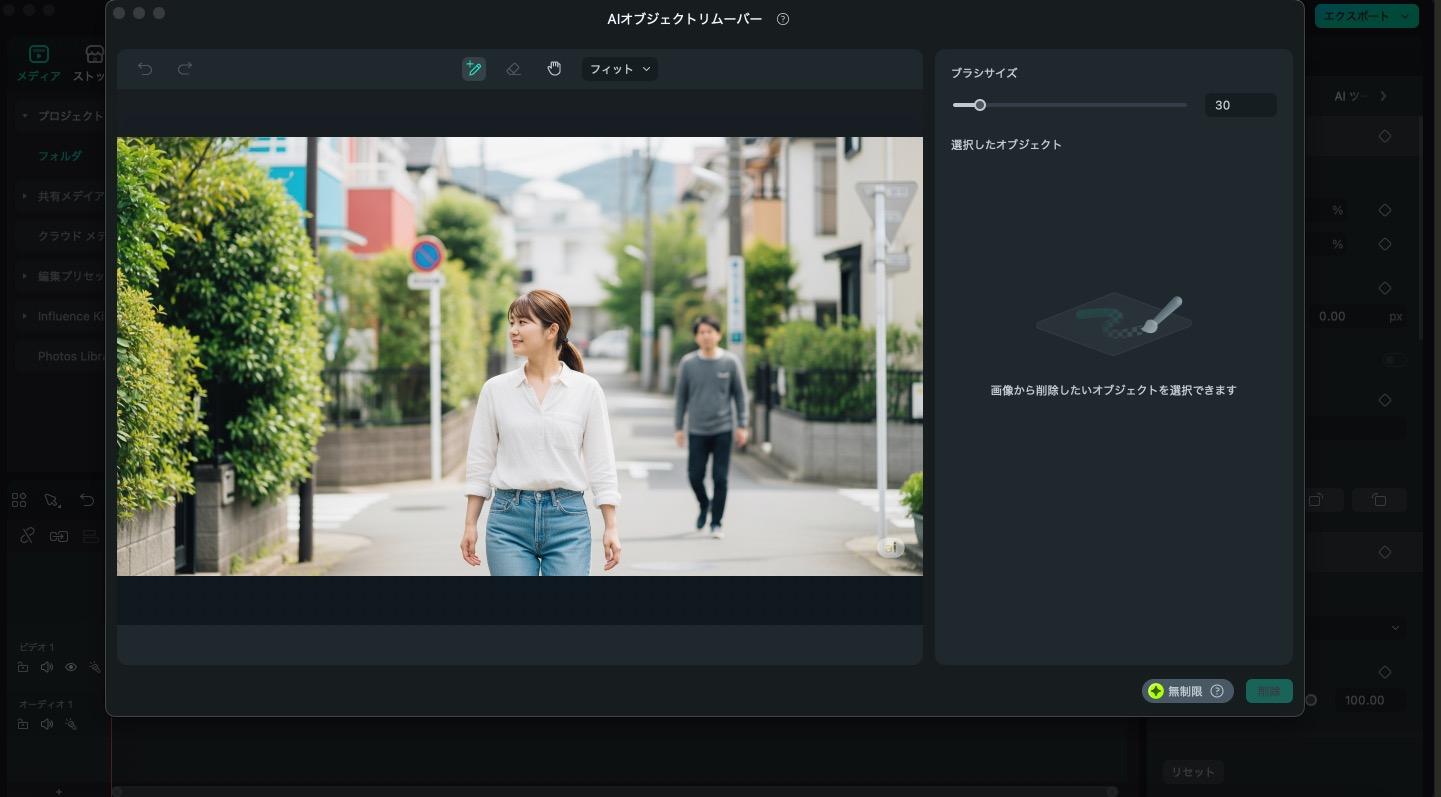Select the smart brush selection tool

click(x=474, y=69)
